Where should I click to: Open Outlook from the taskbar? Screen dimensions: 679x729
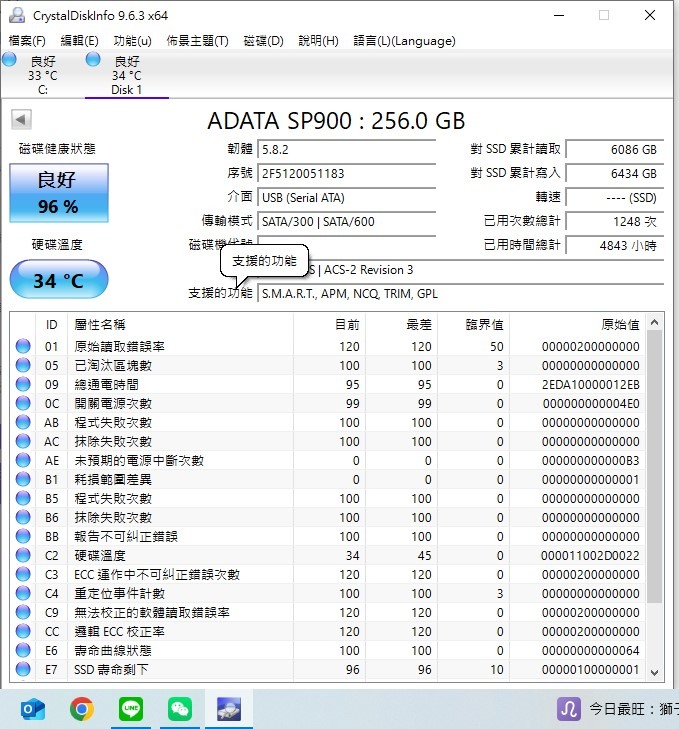tap(33, 709)
